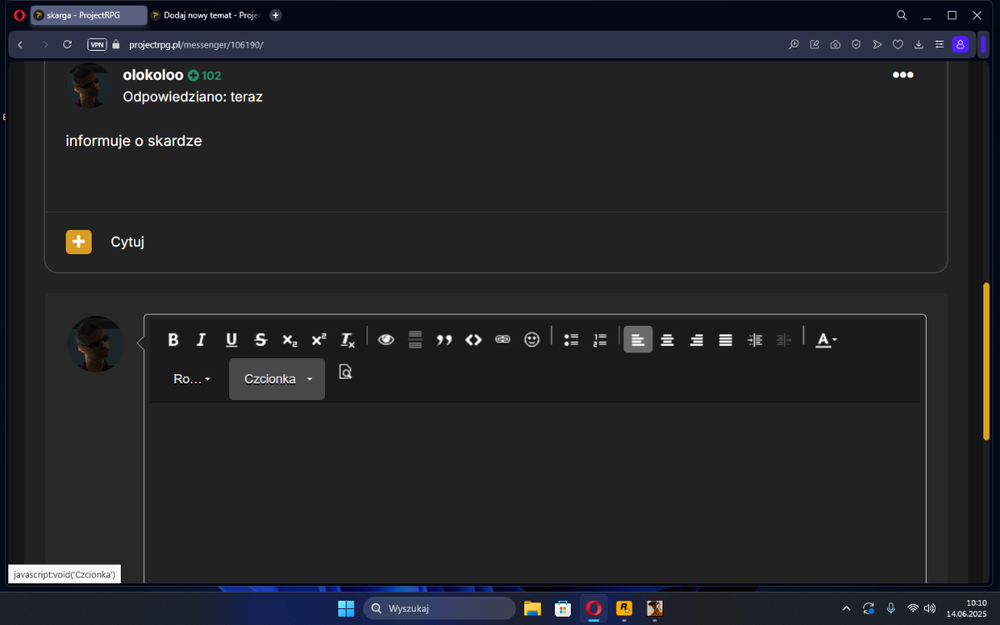Click the dimmed indent icon next to A

pos(784,340)
